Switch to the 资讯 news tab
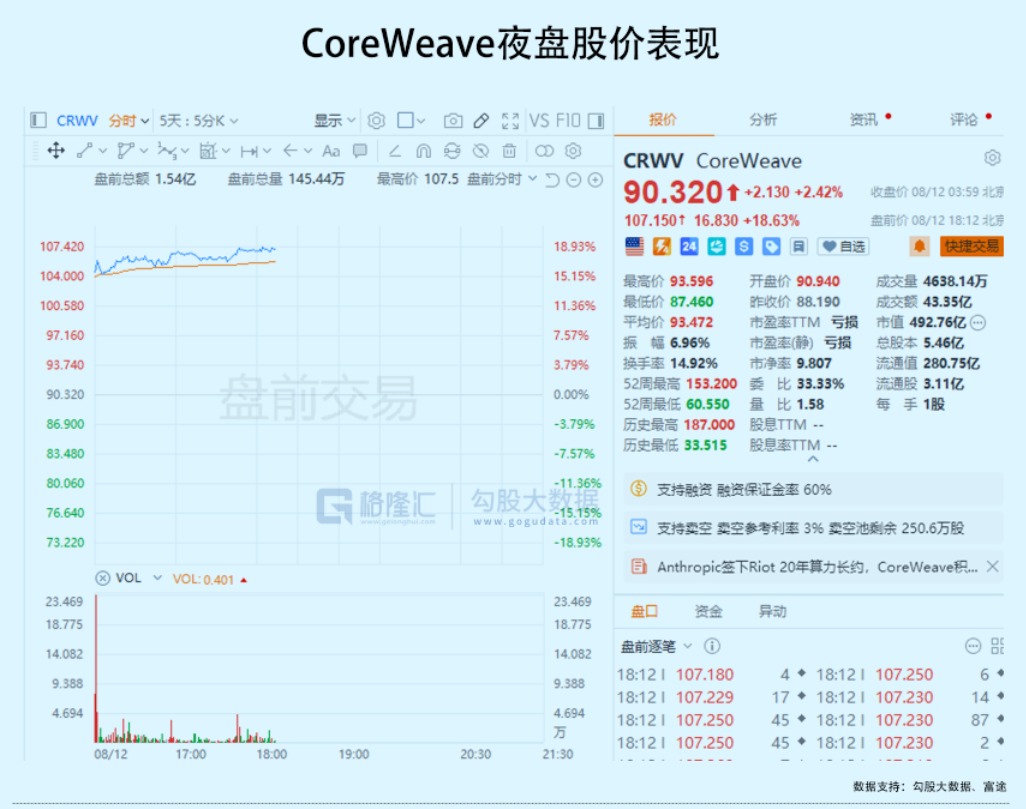Screen dimensions: 1026x809 click(x=864, y=120)
